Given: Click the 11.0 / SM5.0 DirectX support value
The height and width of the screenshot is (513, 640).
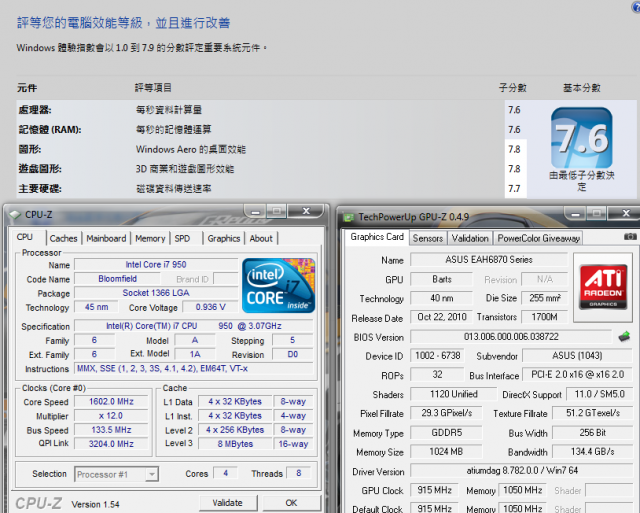Looking at the screenshot, I should point(600,394).
